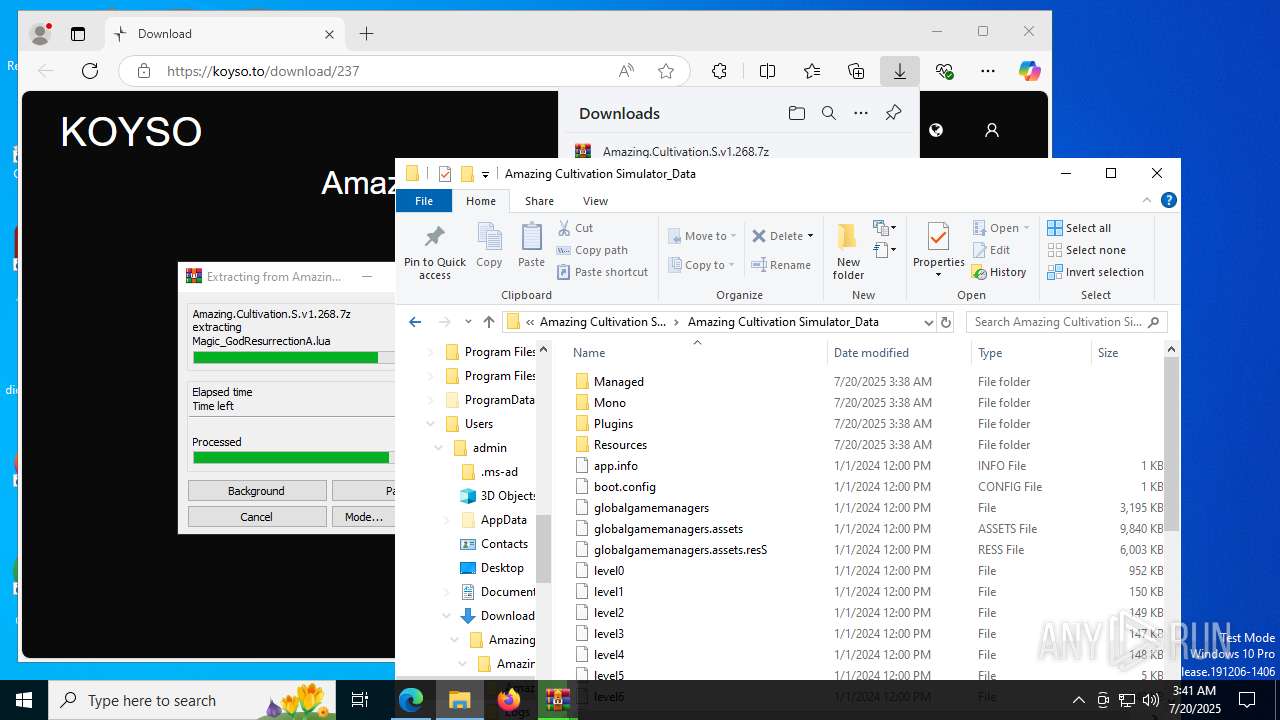
Task: Switch to the Home ribbon tab
Action: (x=481, y=201)
